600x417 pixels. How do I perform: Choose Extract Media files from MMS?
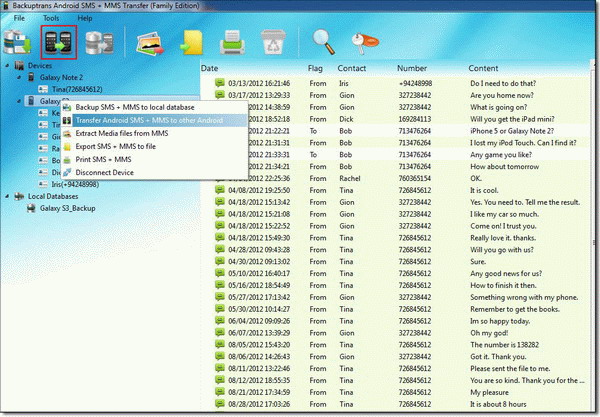coord(155,134)
